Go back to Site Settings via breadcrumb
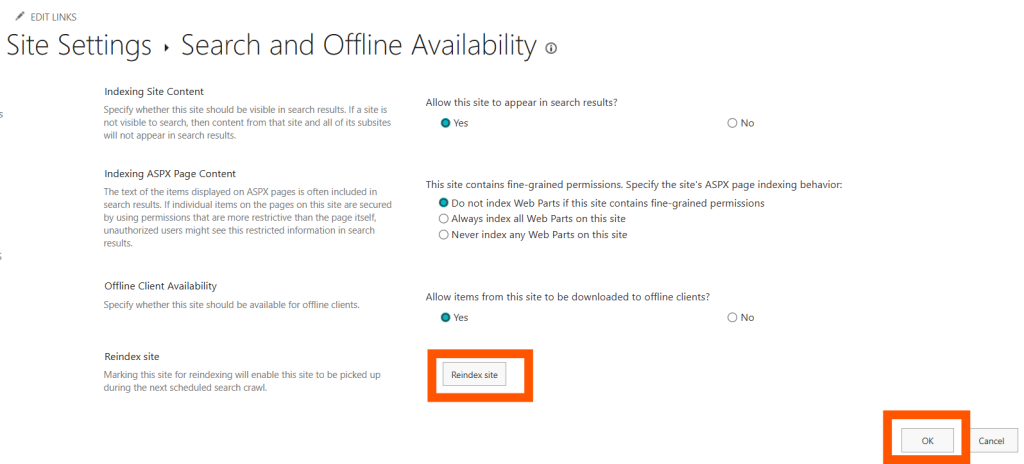Viewport: 1024px width, 464px height. pos(79,45)
